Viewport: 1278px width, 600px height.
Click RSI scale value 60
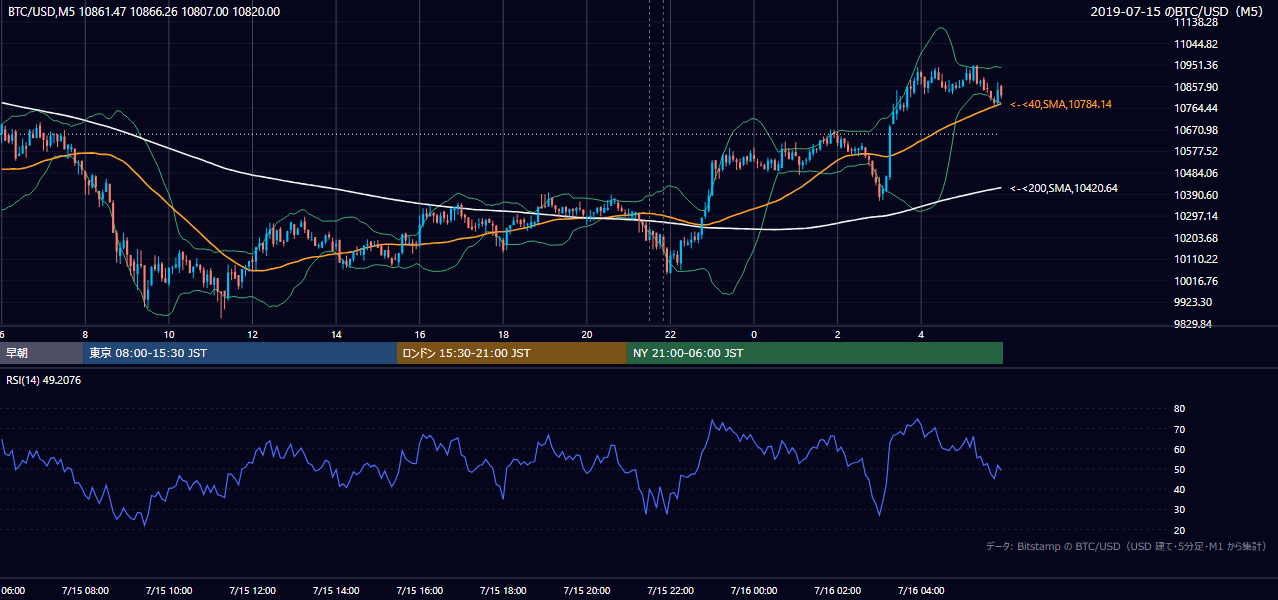1179,449
